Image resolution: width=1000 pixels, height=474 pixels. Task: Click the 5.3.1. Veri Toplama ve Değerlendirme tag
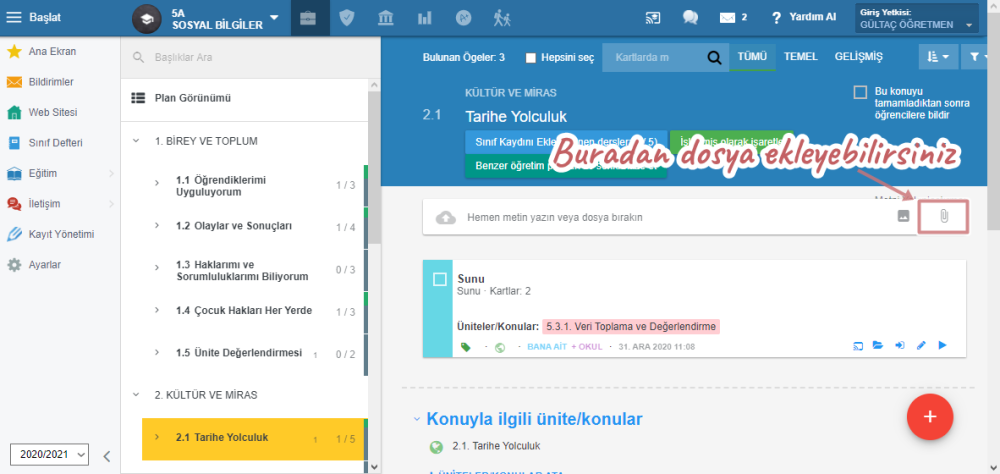(x=631, y=327)
